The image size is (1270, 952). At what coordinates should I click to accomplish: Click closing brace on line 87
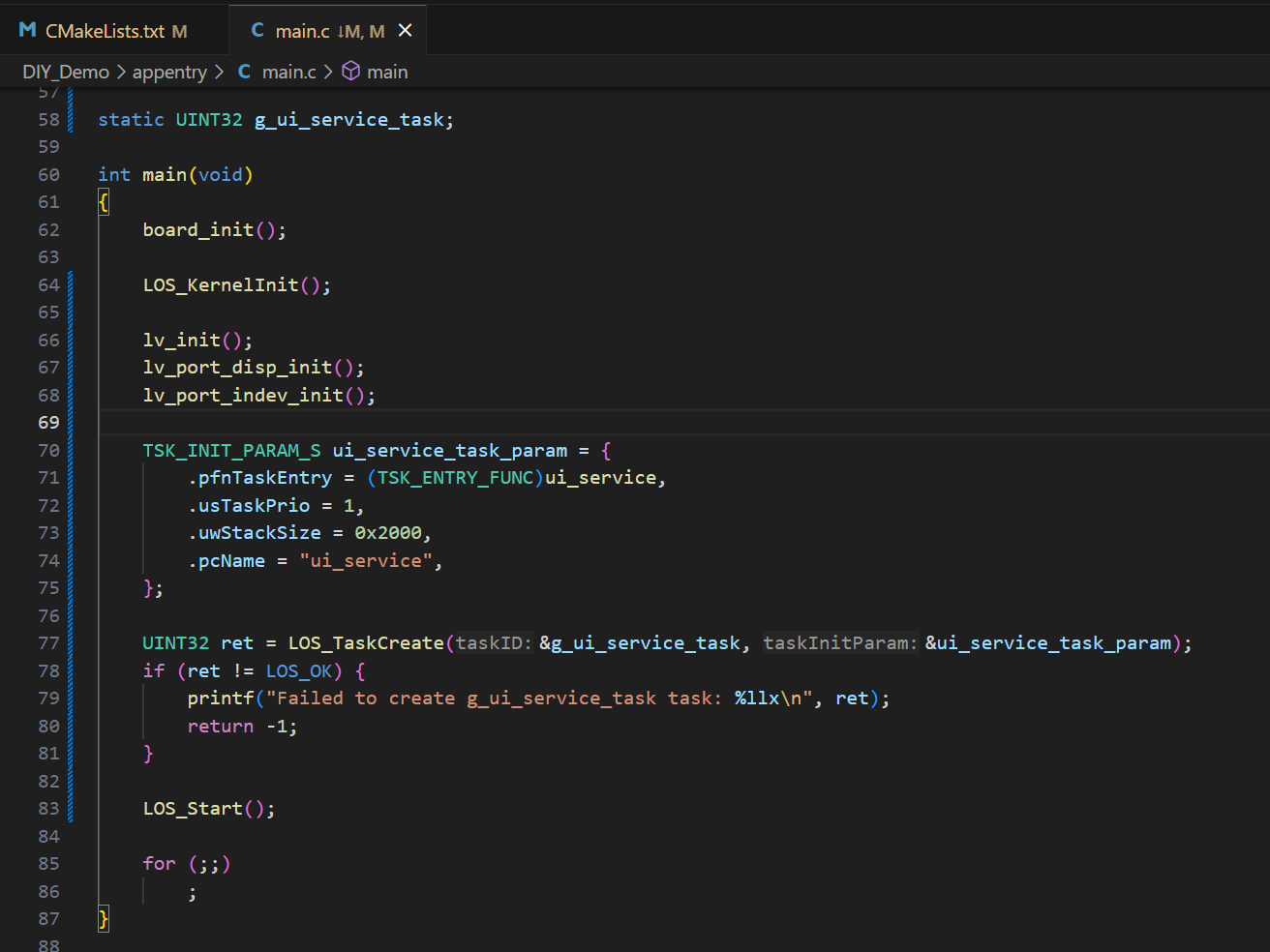pos(104,919)
